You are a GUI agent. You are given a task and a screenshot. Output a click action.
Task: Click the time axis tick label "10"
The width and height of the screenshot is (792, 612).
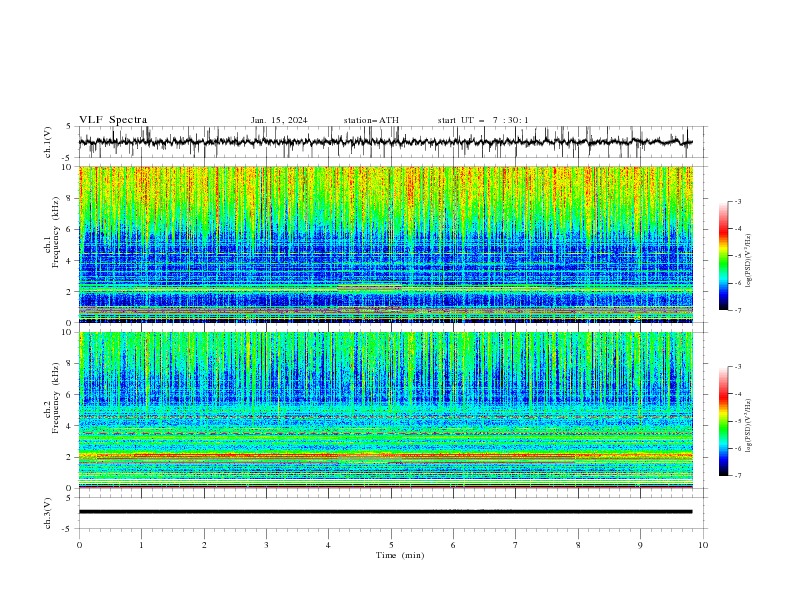703,545
